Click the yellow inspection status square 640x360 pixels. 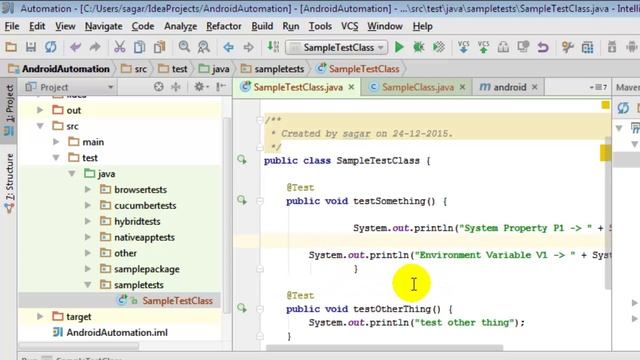[606, 105]
